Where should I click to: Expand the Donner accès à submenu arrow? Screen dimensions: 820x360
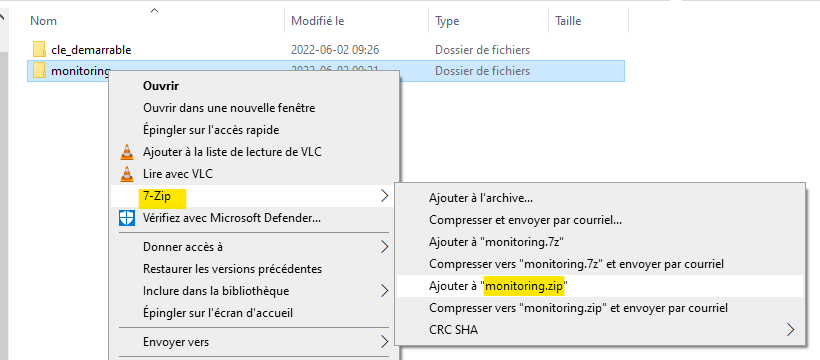pyautogui.click(x=385, y=246)
